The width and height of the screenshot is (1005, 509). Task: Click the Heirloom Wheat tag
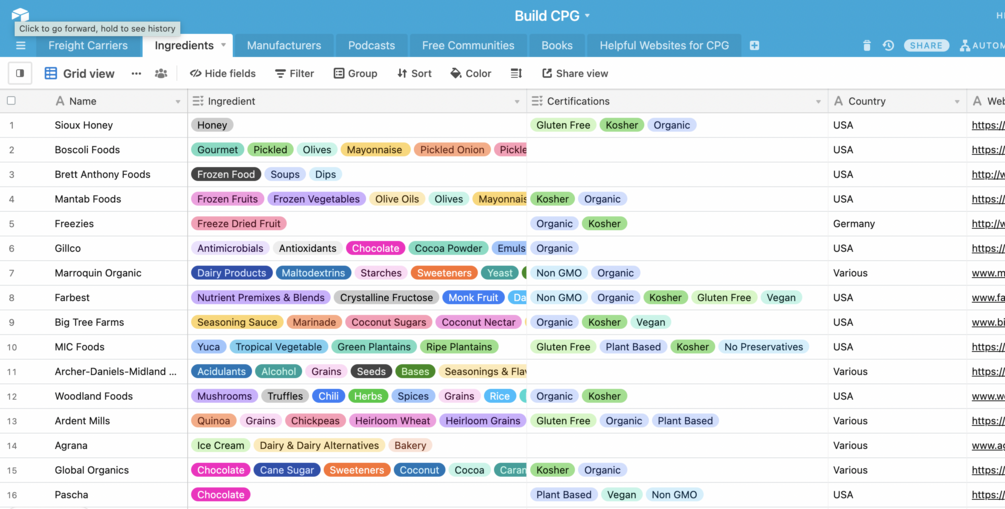click(392, 421)
